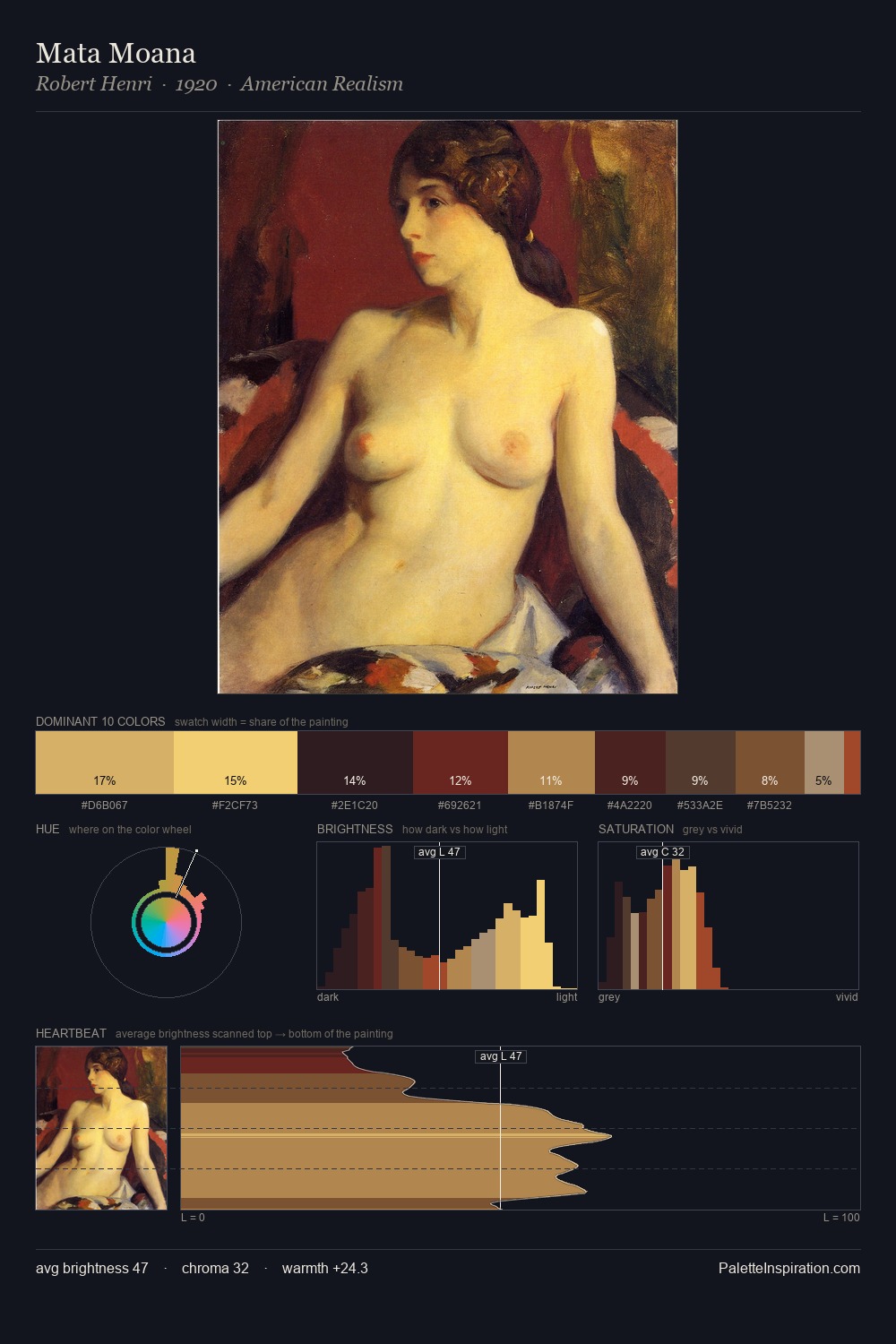Click the 'grey' saturation axis label
The width and height of the screenshot is (896, 1344).
pos(609,997)
